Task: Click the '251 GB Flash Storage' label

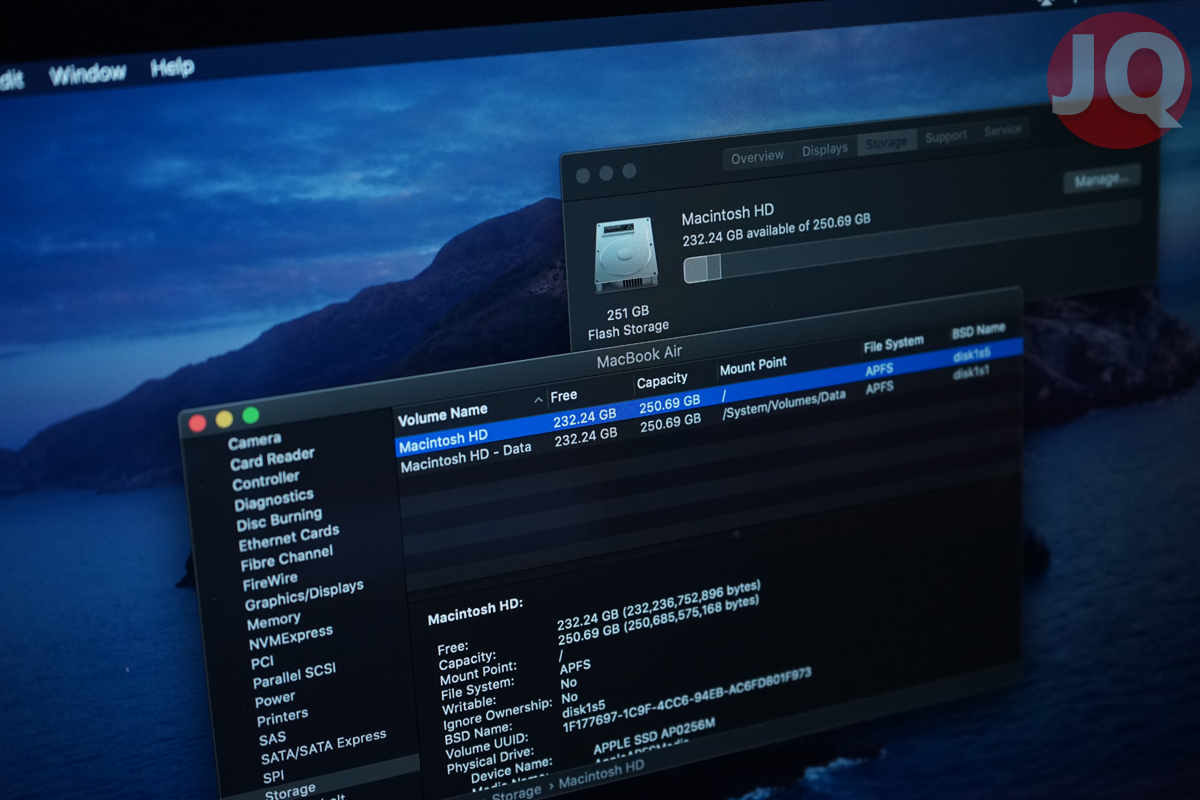Action: click(629, 321)
